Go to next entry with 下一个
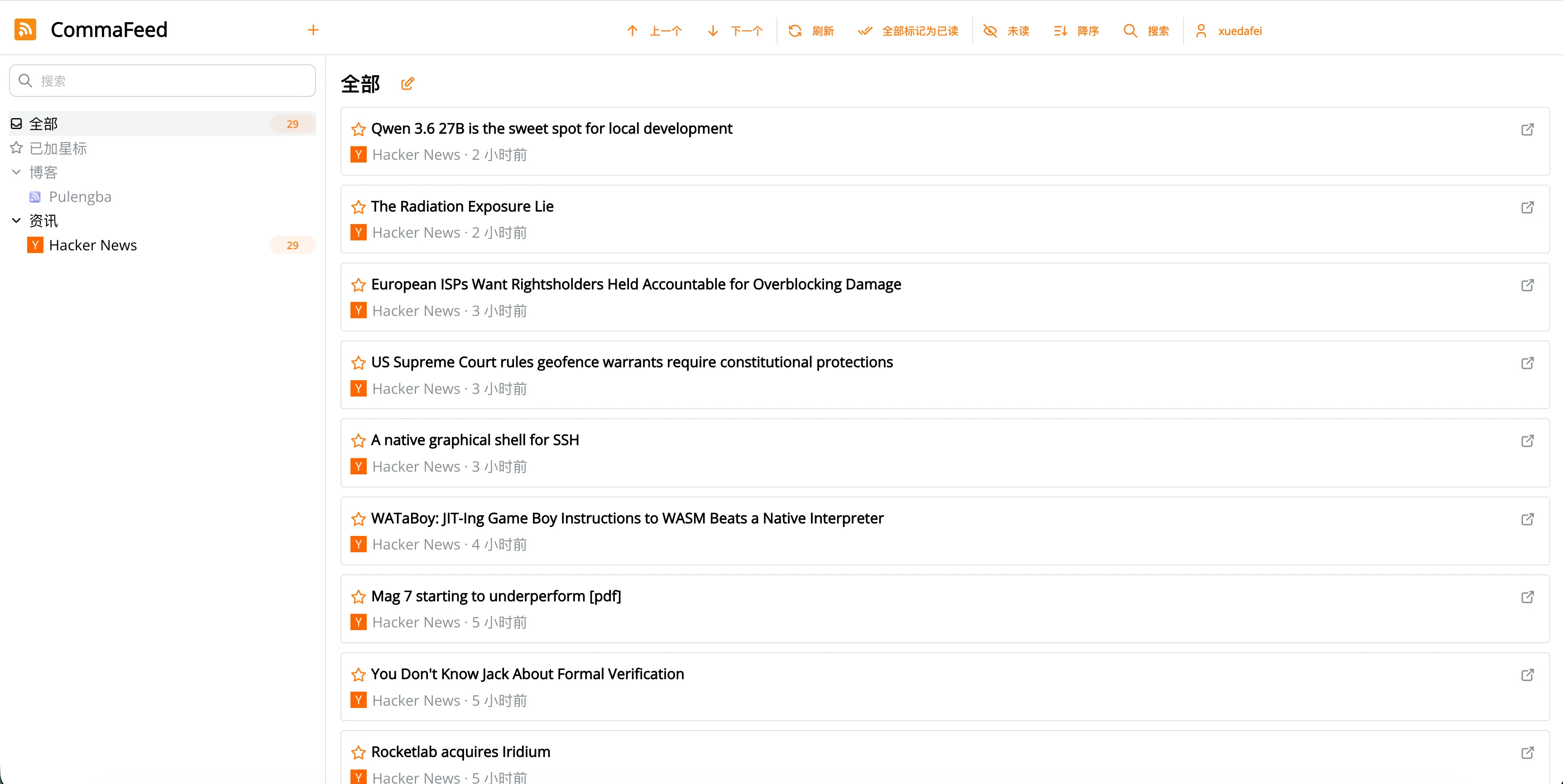This screenshot has width=1563, height=784. [735, 31]
